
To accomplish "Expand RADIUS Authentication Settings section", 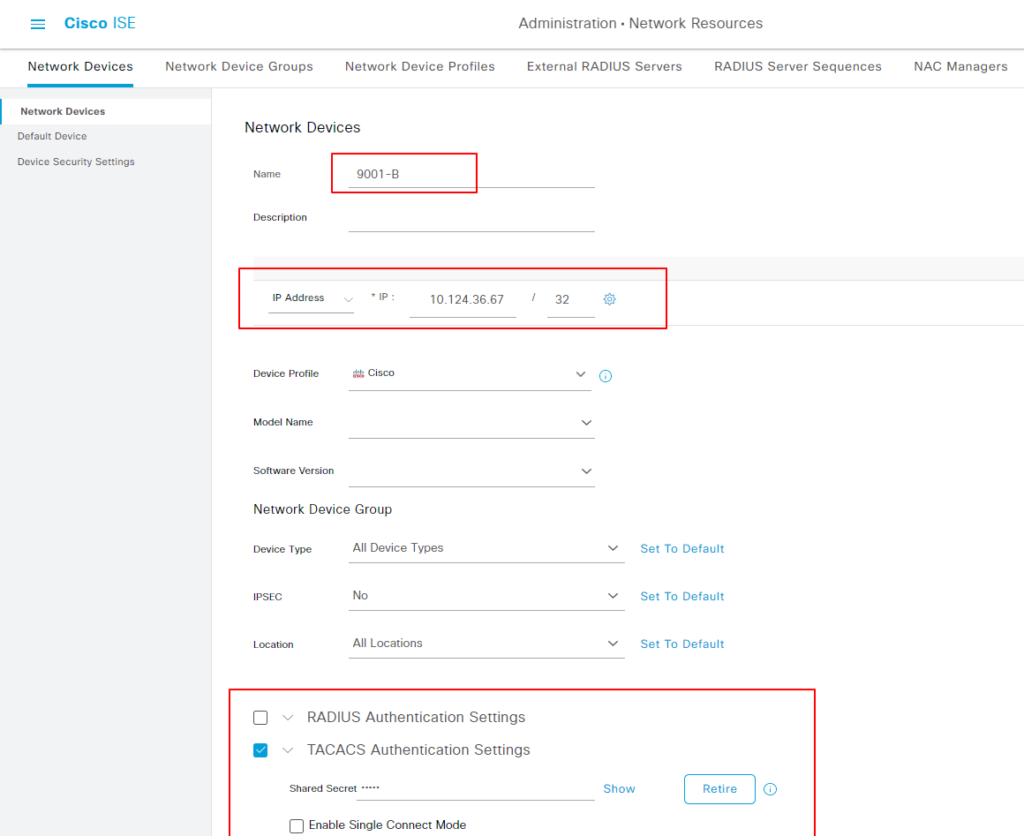I will coord(288,717).
